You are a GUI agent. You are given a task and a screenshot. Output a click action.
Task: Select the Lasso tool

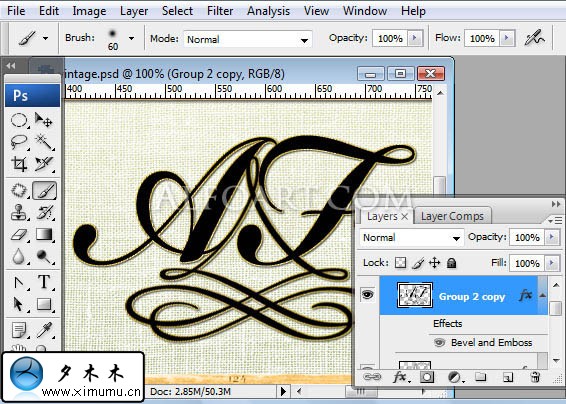click(x=19, y=142)
